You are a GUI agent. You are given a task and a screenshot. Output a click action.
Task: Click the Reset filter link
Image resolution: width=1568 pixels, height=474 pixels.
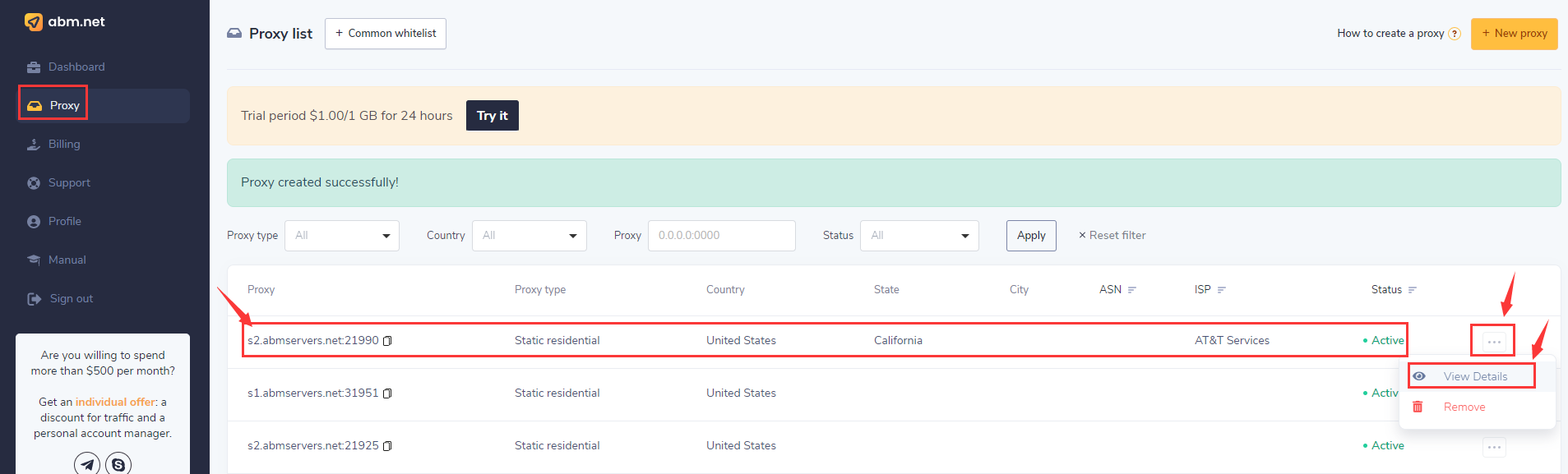(1112, 236)
